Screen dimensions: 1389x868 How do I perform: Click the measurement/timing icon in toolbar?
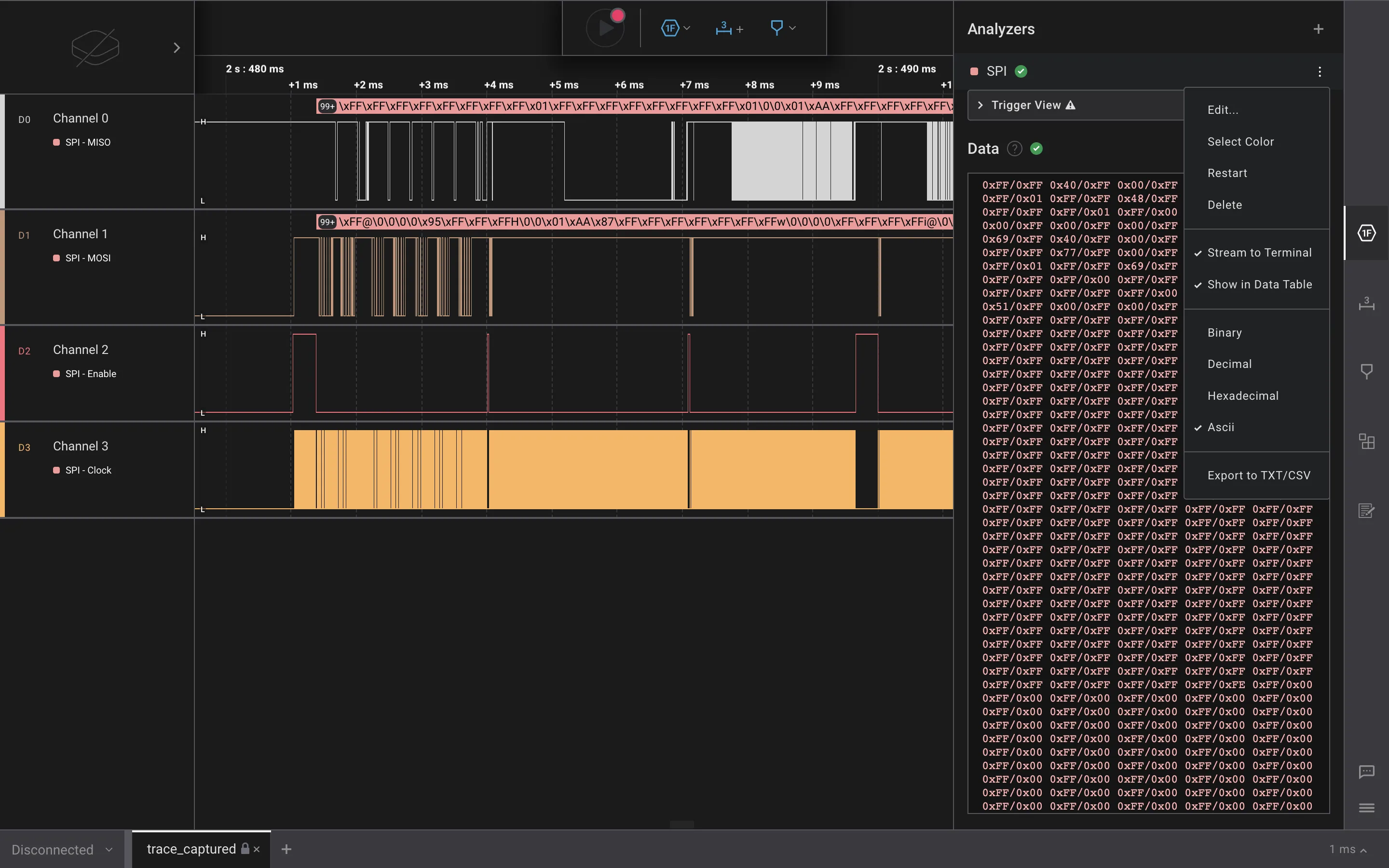click(724, 27)
